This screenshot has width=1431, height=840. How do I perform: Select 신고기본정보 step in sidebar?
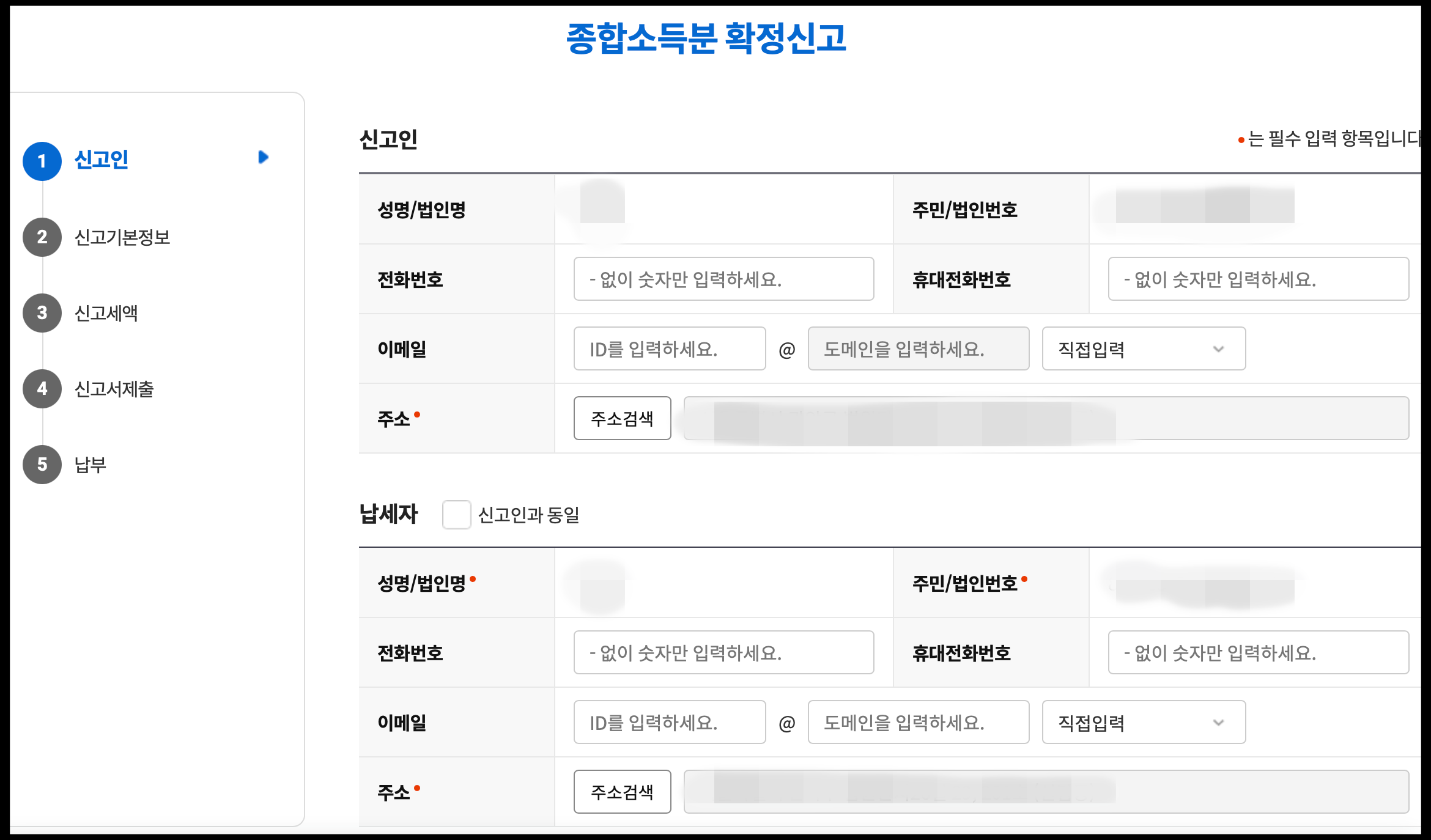(x=122, y=237)
